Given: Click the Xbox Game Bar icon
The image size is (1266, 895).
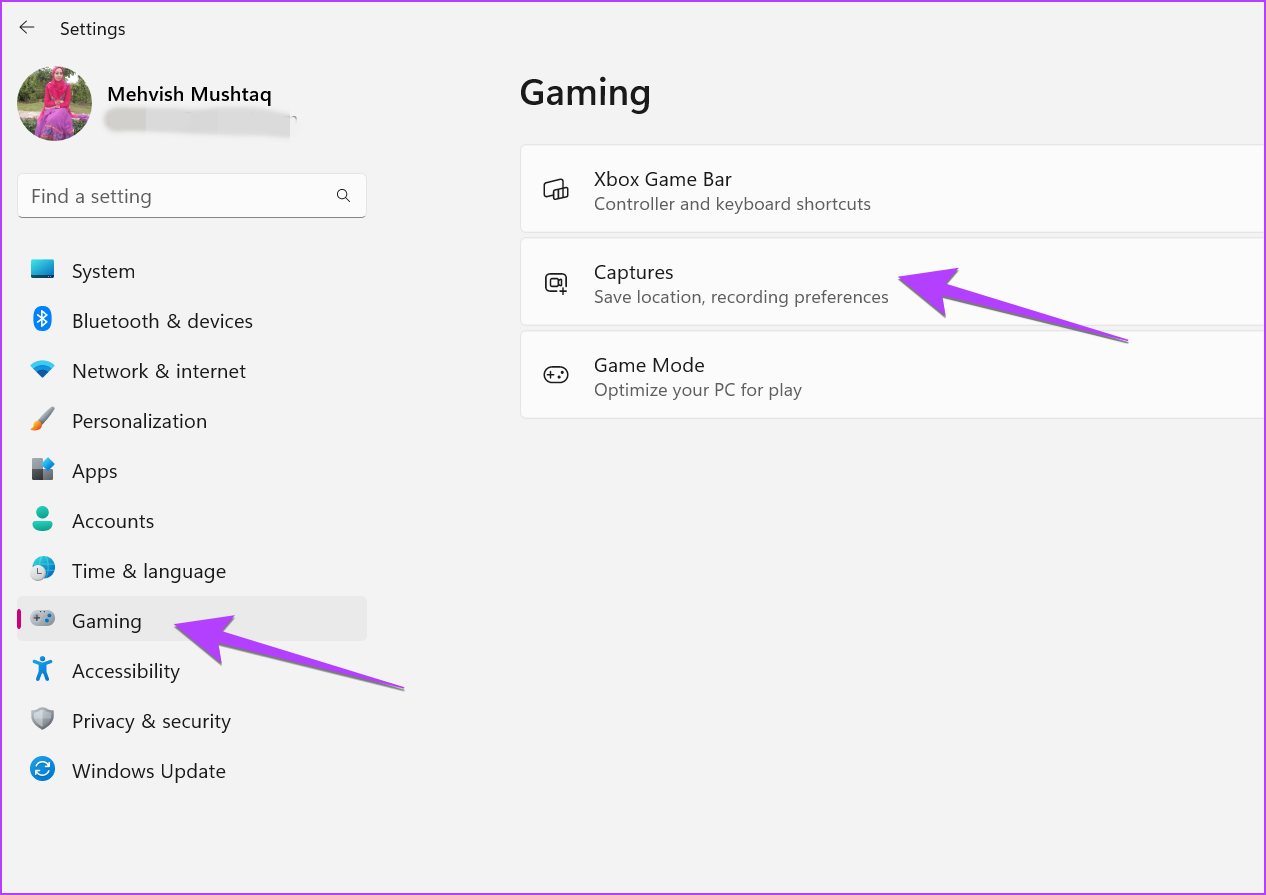Looking at the screenshot, I should click(x=555, y=190).
